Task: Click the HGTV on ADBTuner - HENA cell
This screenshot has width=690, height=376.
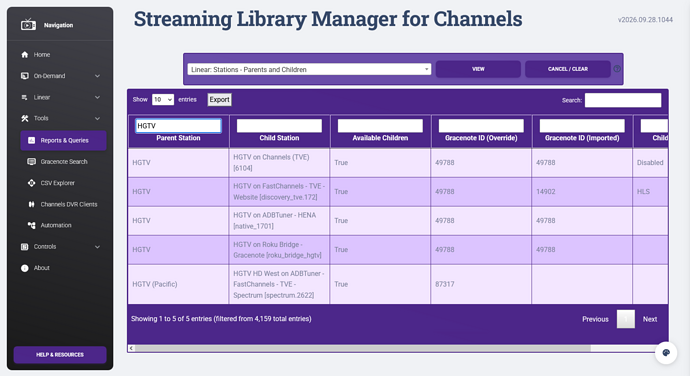Action: (x=279, y=221)
